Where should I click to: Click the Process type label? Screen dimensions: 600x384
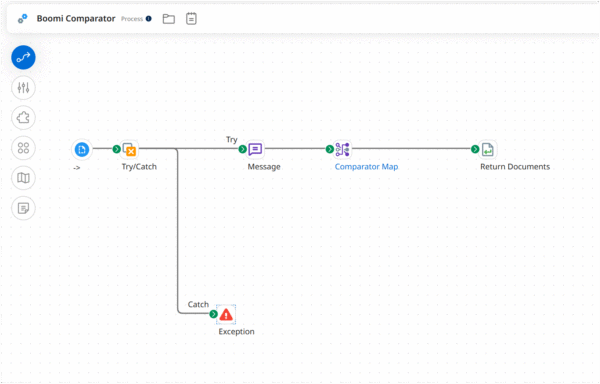click(132, 19)
